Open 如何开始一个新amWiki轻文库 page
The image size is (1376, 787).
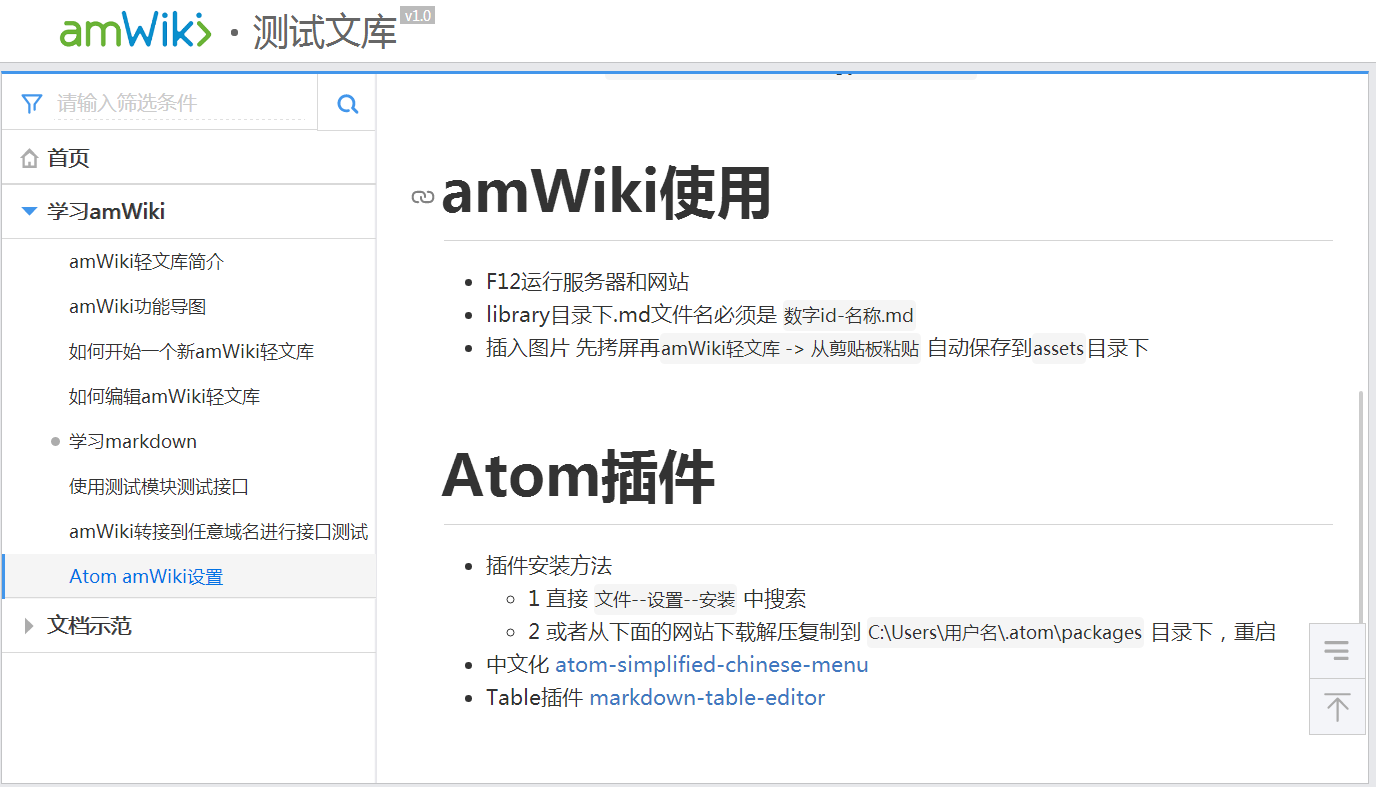(x=191, y=352)
